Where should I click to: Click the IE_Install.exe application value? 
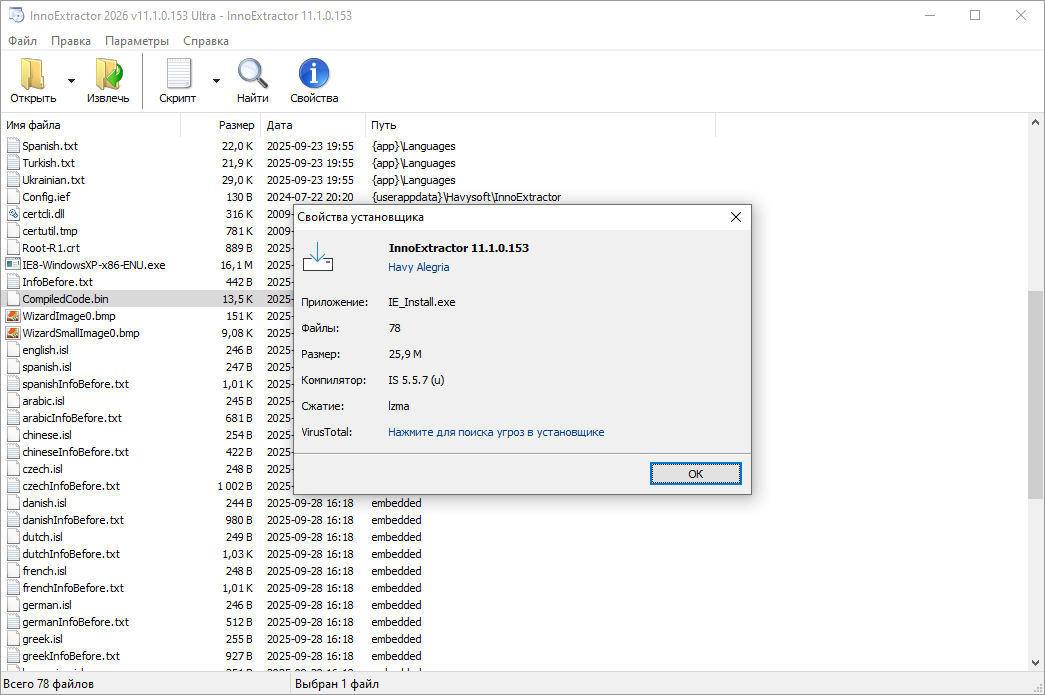(x=422, y=303)
